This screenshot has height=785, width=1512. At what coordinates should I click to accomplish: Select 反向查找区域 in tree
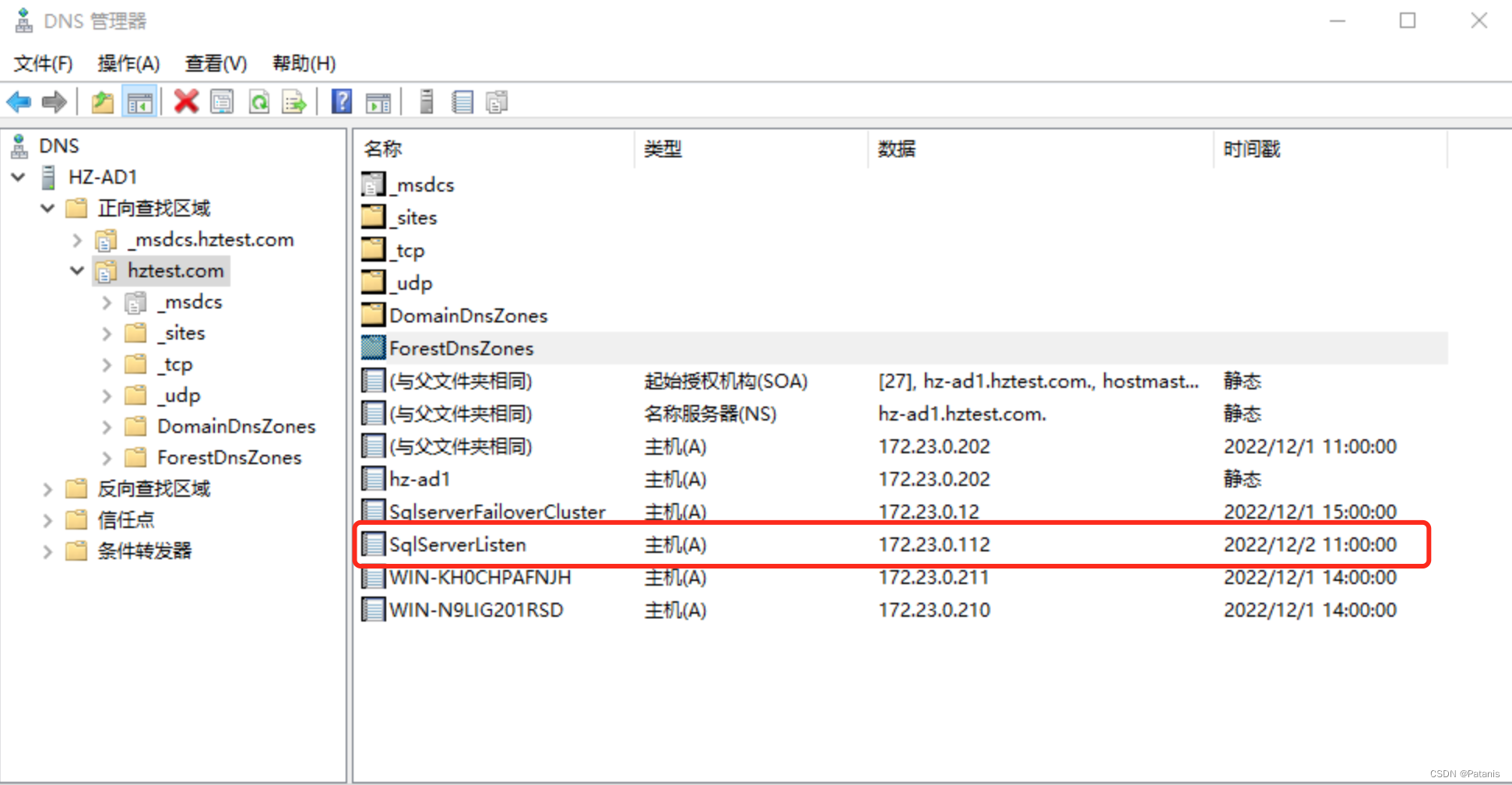[x=154, y=488]
